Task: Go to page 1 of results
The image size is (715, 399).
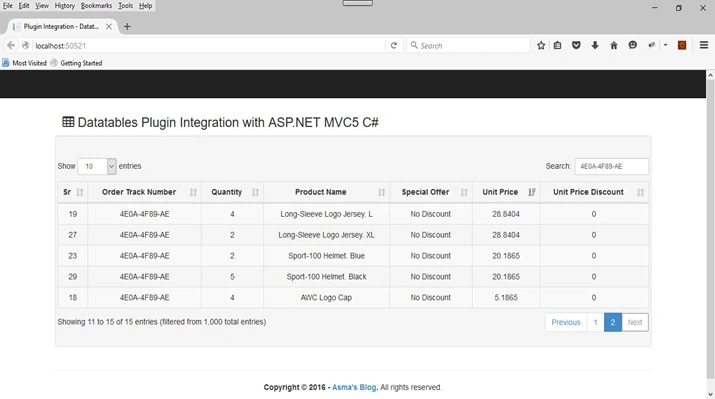Action: pos(596,322)
